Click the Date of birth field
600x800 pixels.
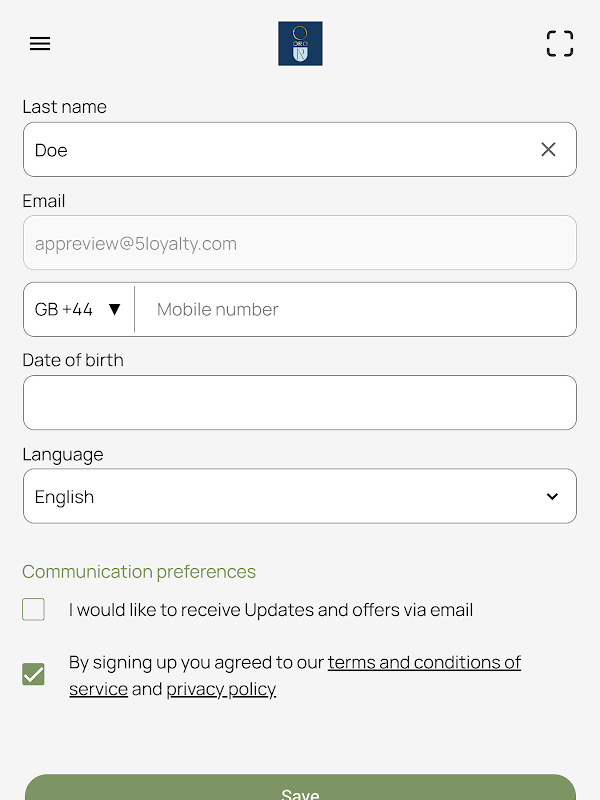click(x=299, y=403)
